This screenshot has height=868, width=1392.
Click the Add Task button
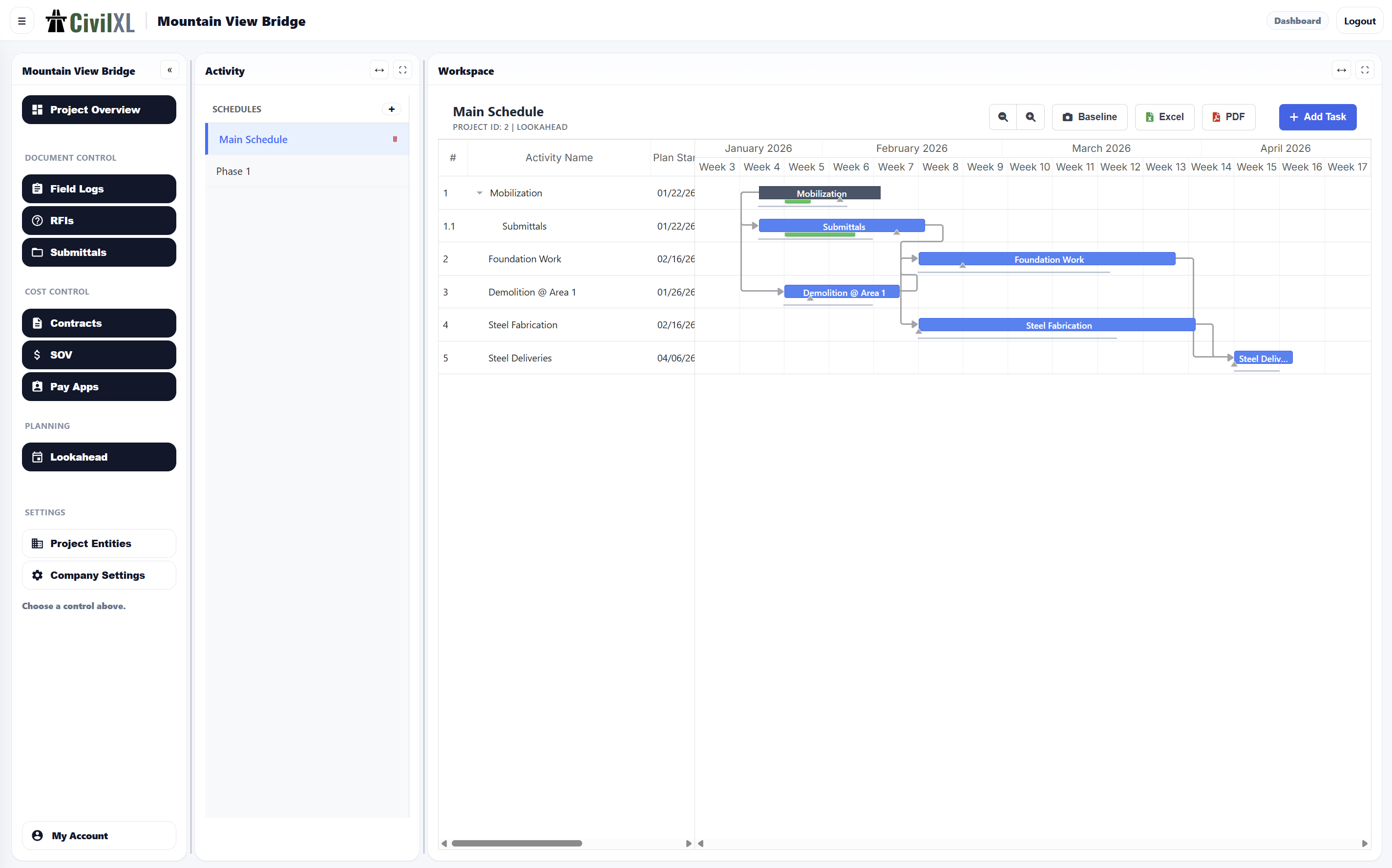(x=1317, y=117)
